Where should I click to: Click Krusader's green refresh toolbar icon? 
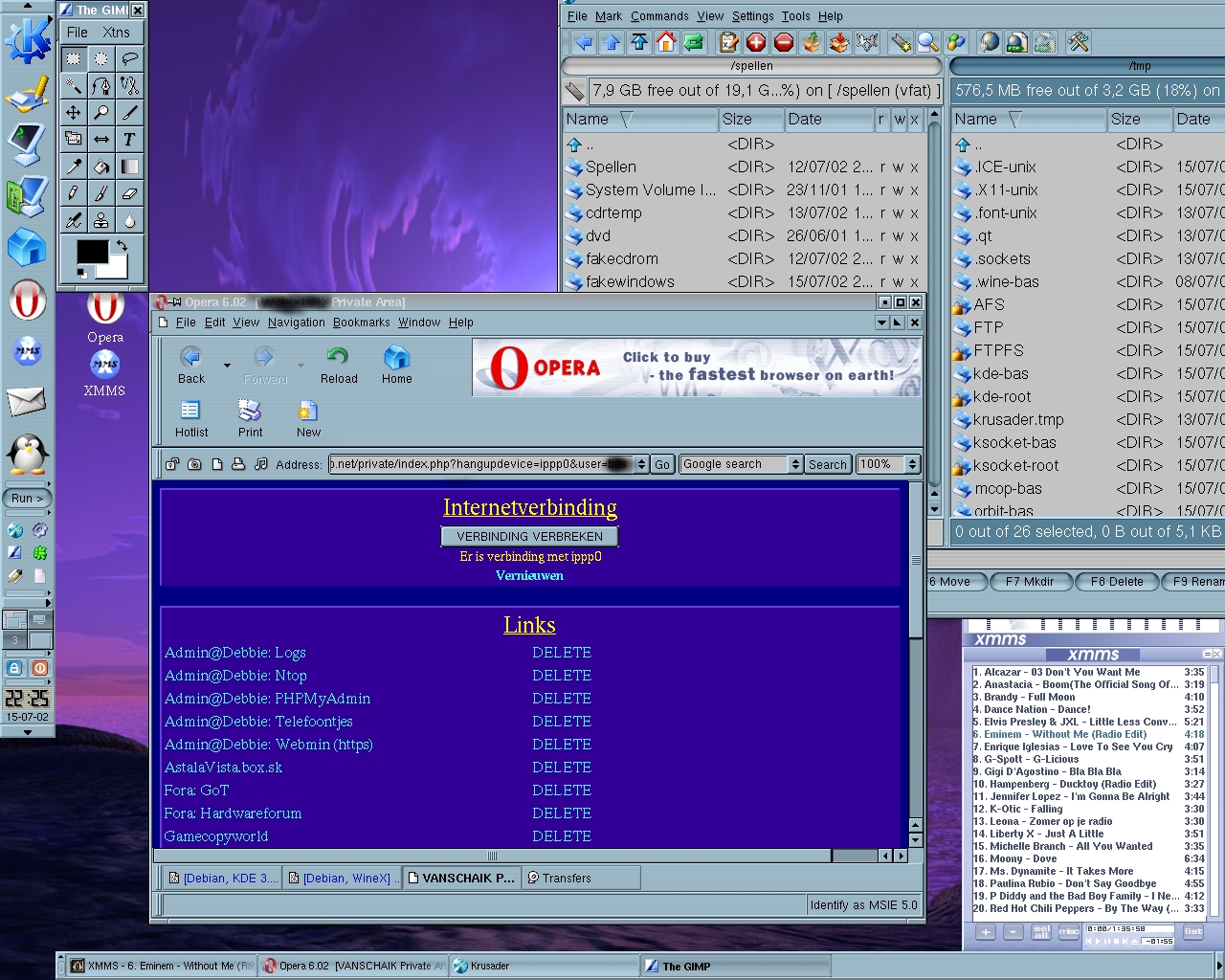click(694, 42)
